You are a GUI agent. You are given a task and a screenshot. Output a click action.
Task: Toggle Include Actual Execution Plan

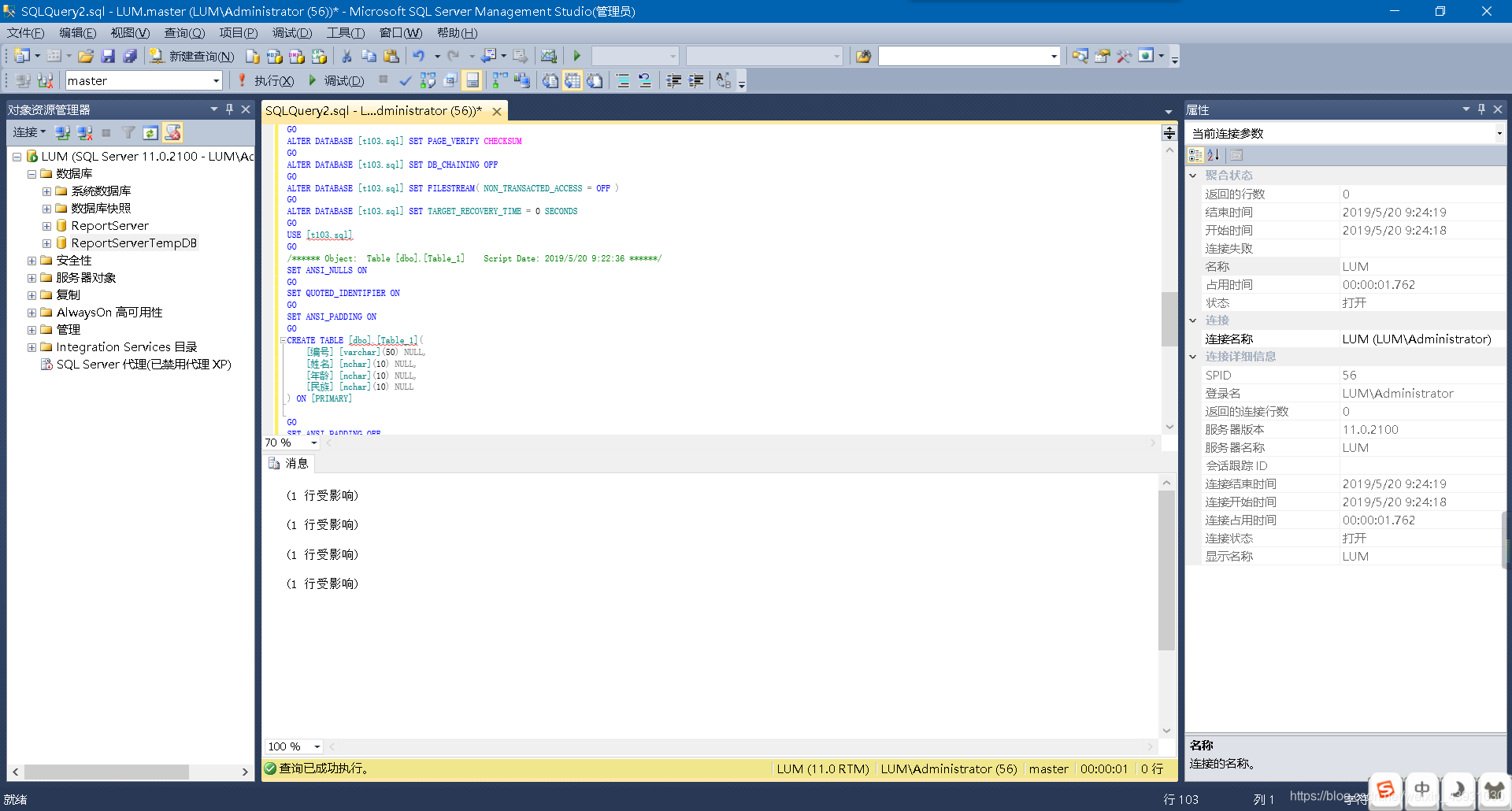point(500,80)
